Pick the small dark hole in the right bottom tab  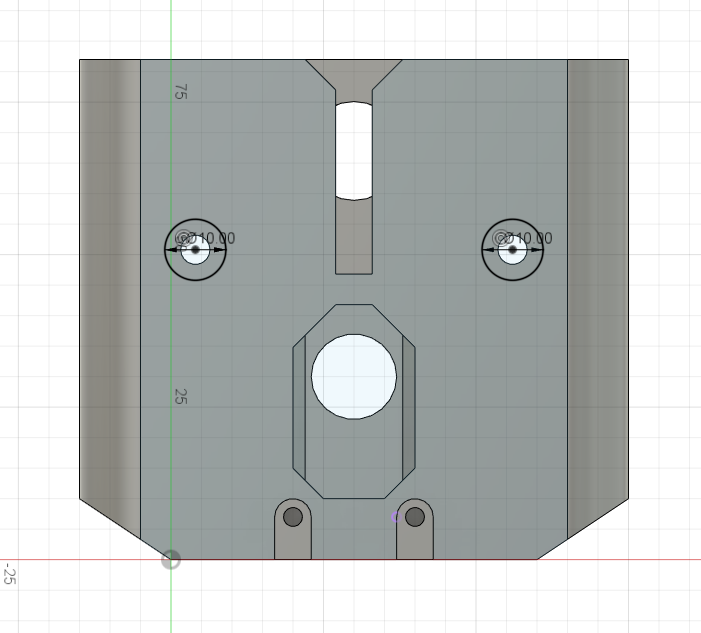pos(415,517)
